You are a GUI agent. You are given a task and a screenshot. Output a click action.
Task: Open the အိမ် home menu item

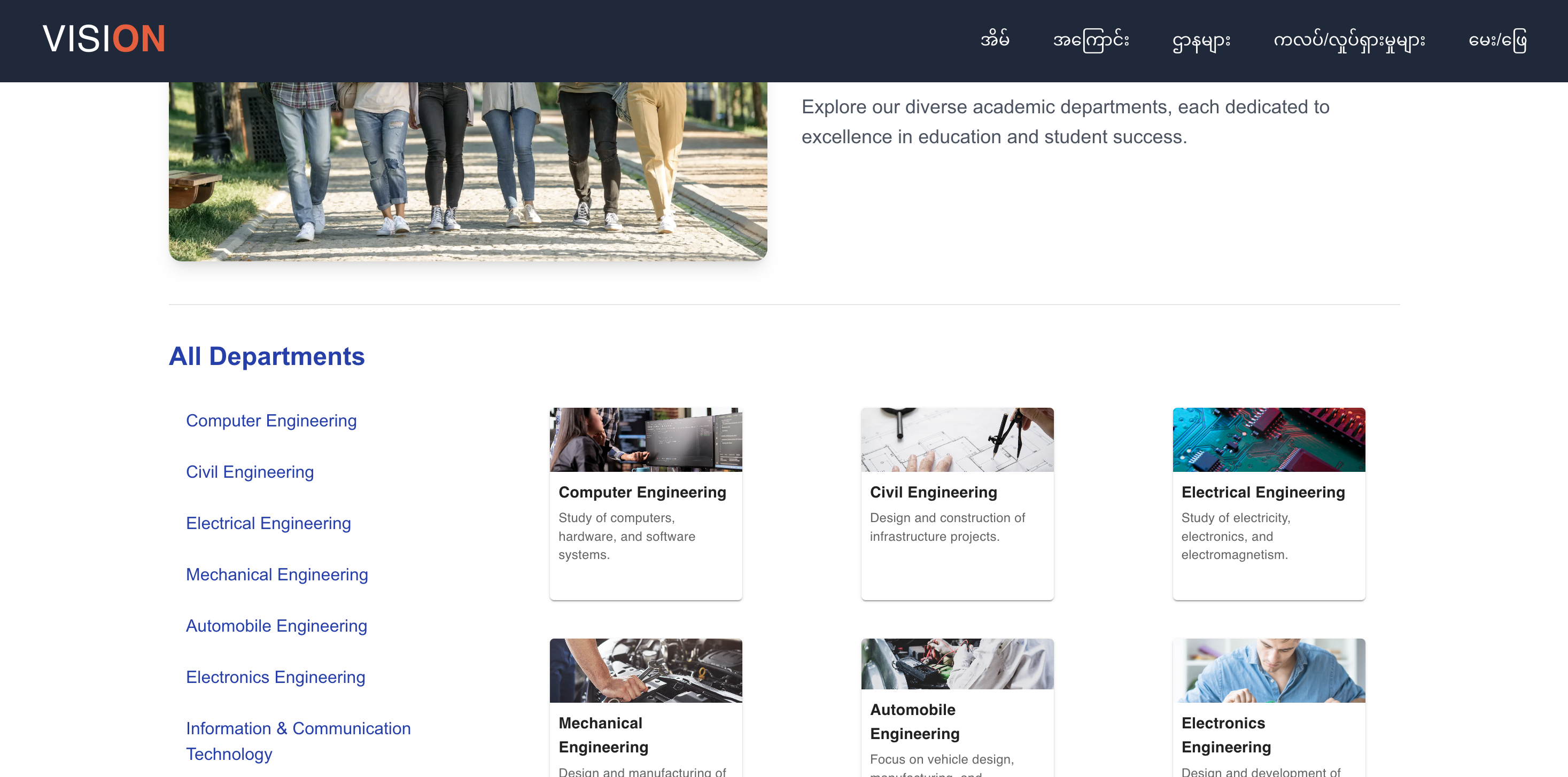click(995, 40)
